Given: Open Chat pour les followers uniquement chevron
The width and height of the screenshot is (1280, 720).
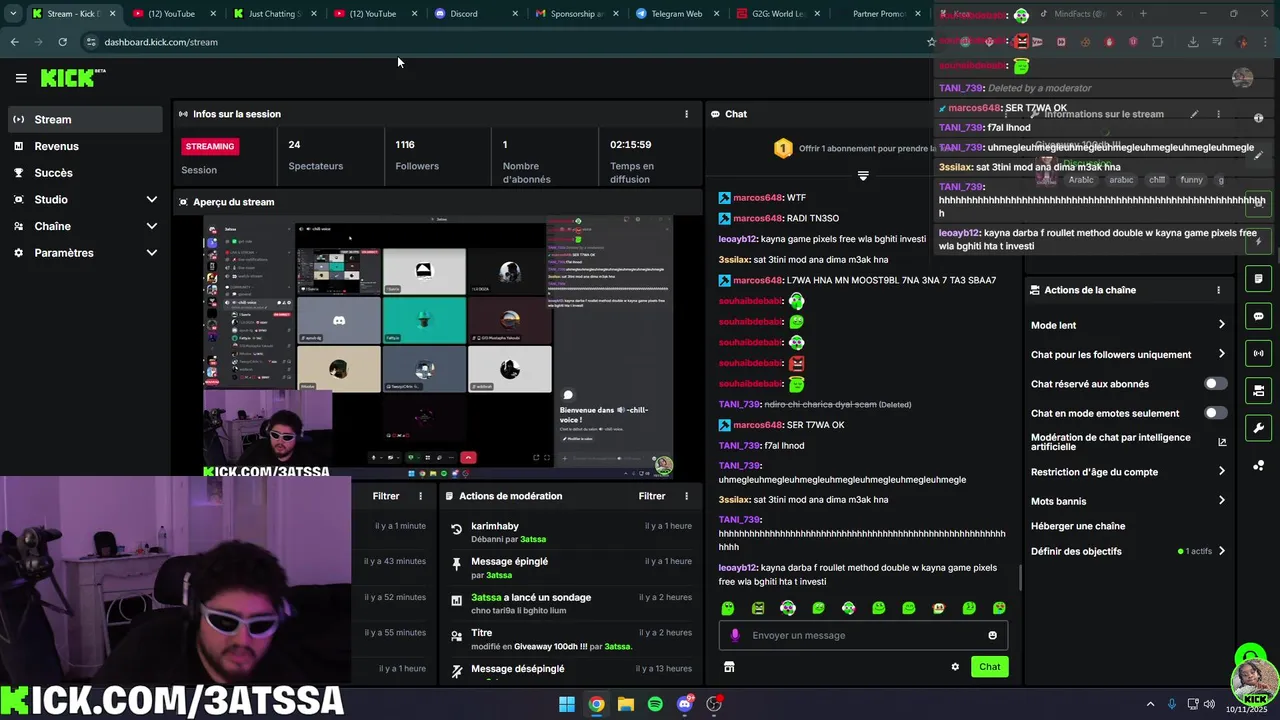Looking at the screenshot, I should pos(1221,354).
